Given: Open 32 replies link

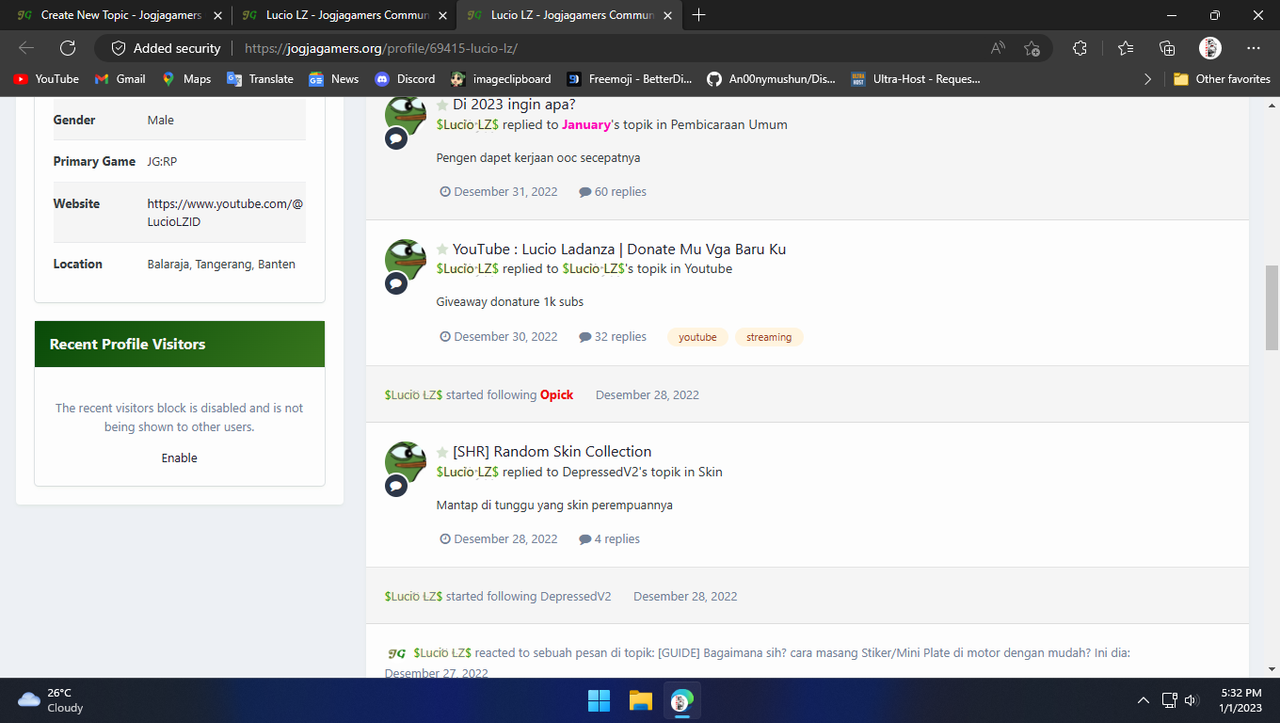Looking at the screenshot, I should [613, 337].
